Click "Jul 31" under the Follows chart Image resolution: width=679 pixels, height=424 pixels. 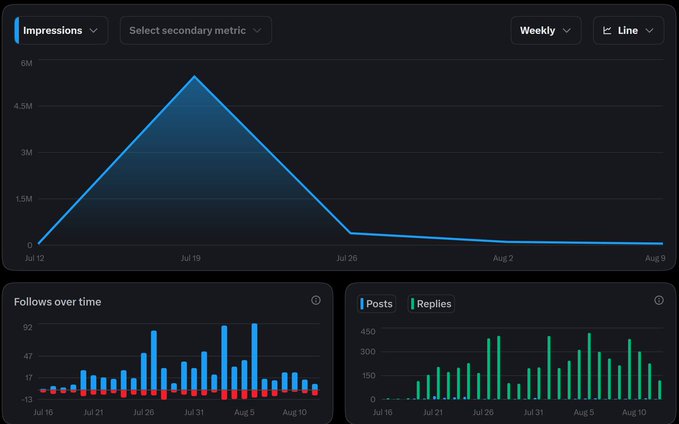point(194,412)
